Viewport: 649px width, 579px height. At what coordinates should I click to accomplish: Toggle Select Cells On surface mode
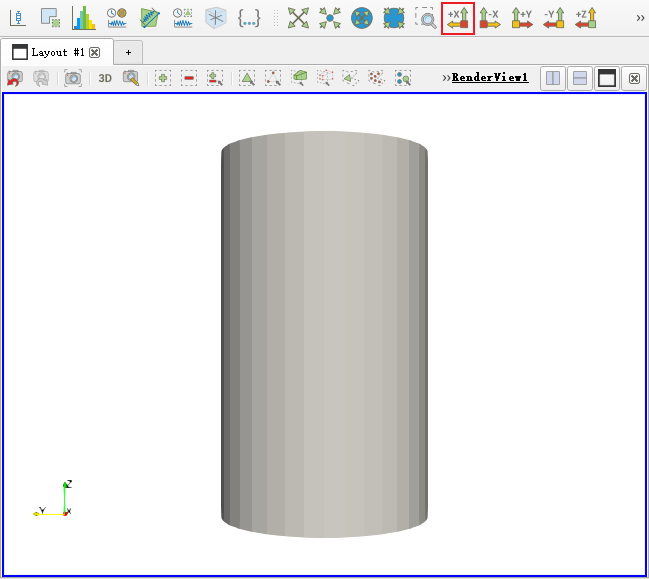coord(246,77)
